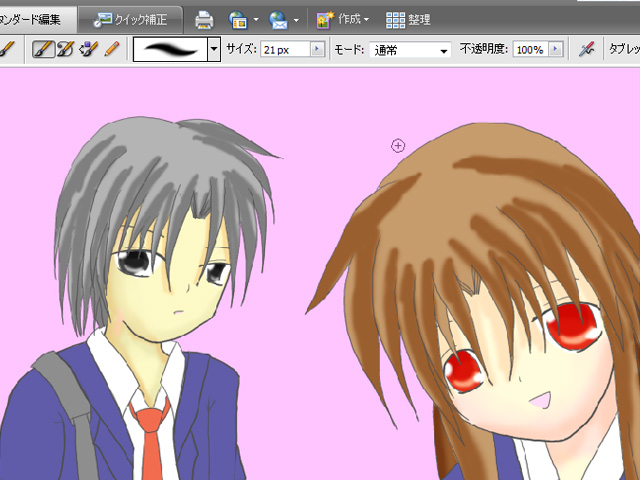Open the web photo gallery icon
The image size is (640, 480).
[x=238, y=20]
